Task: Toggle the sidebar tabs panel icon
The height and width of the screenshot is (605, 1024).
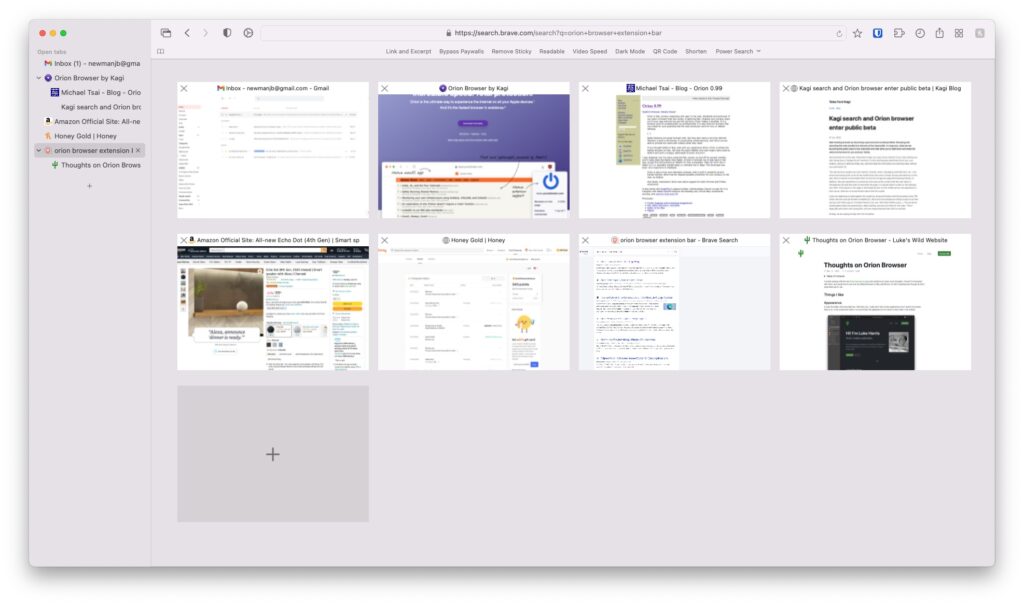Action: click(x=166, y=33)
